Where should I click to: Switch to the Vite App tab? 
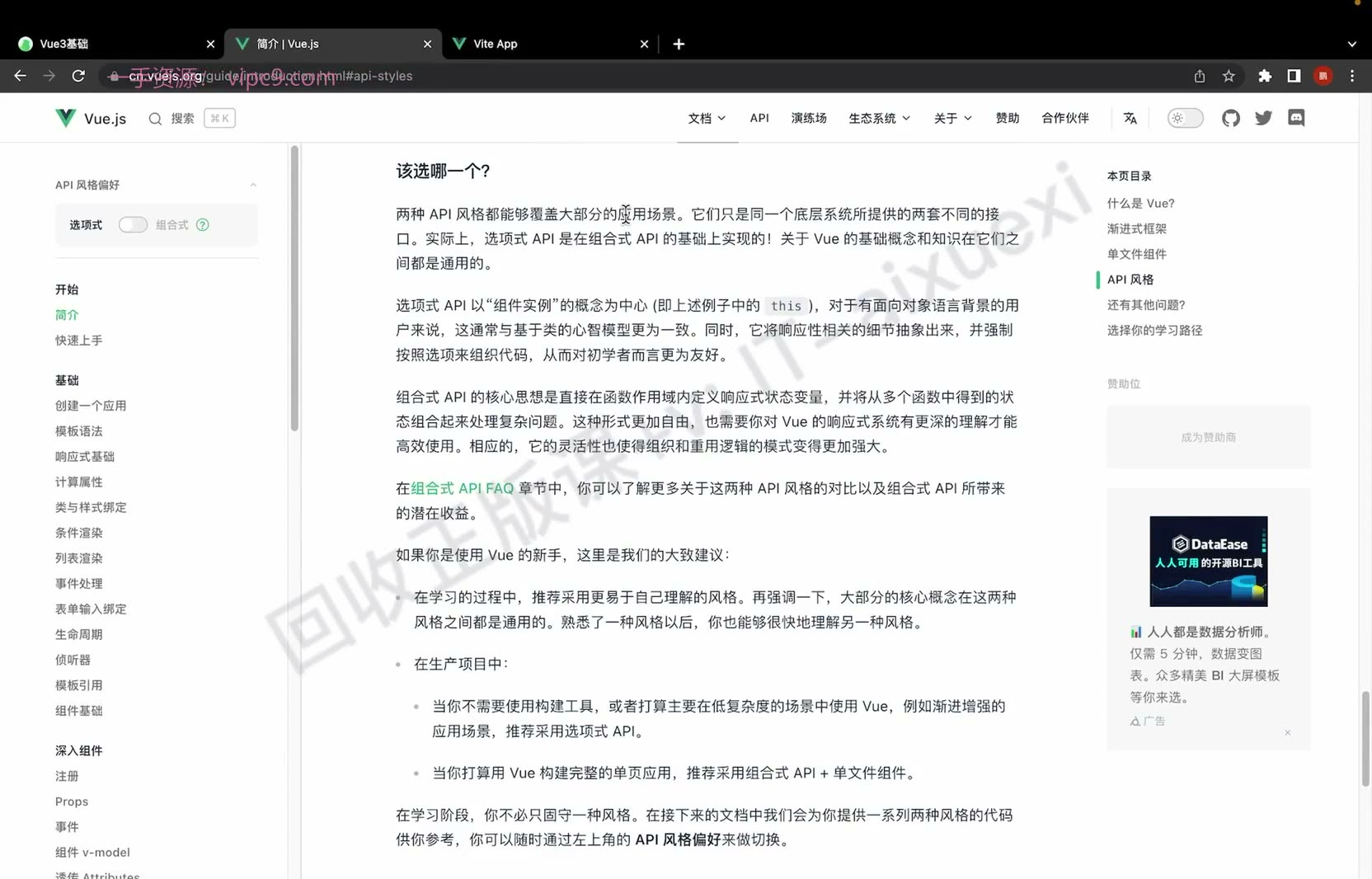[550, 44]
